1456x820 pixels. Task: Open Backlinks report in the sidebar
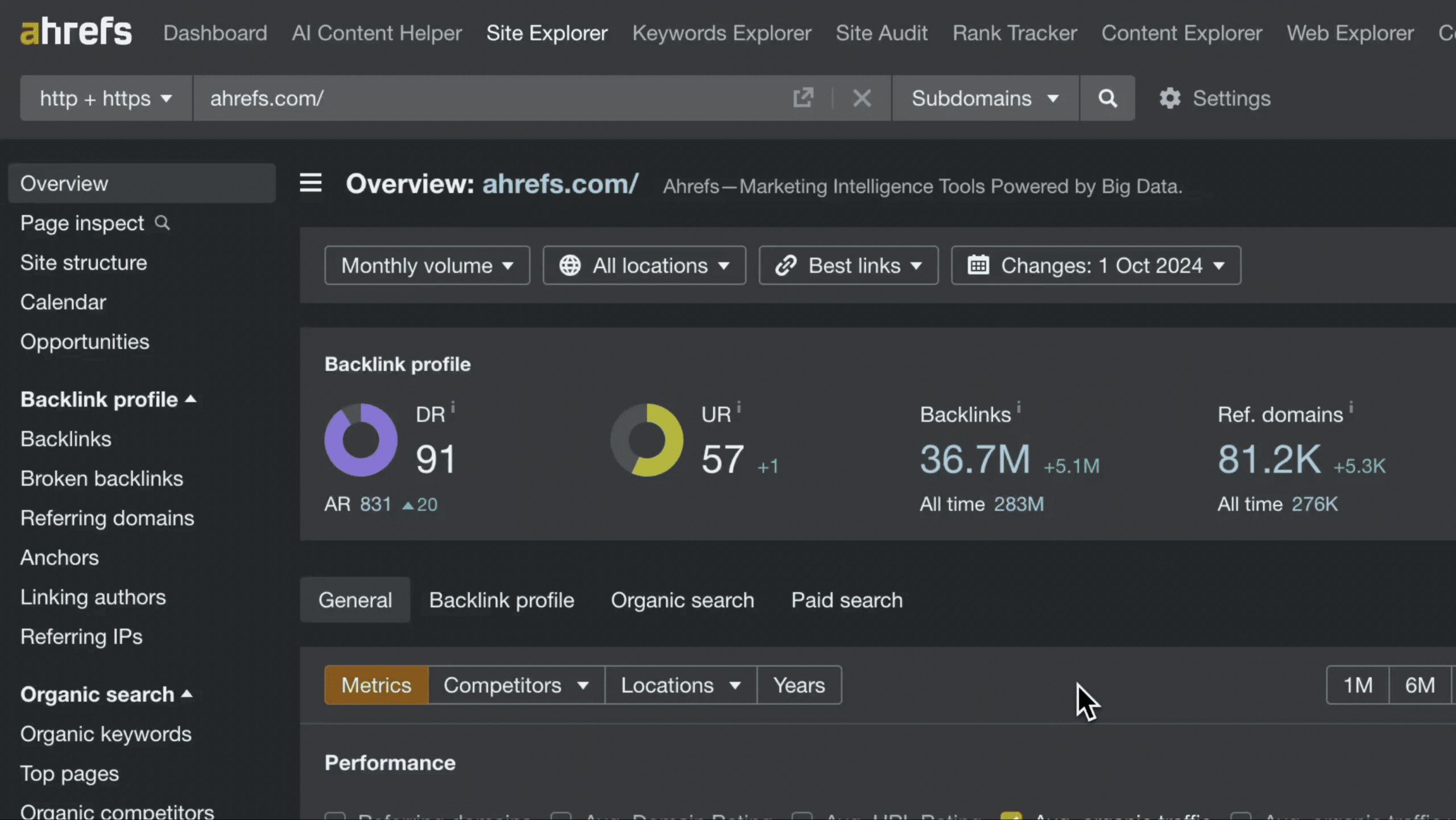[x=66, y=438]
